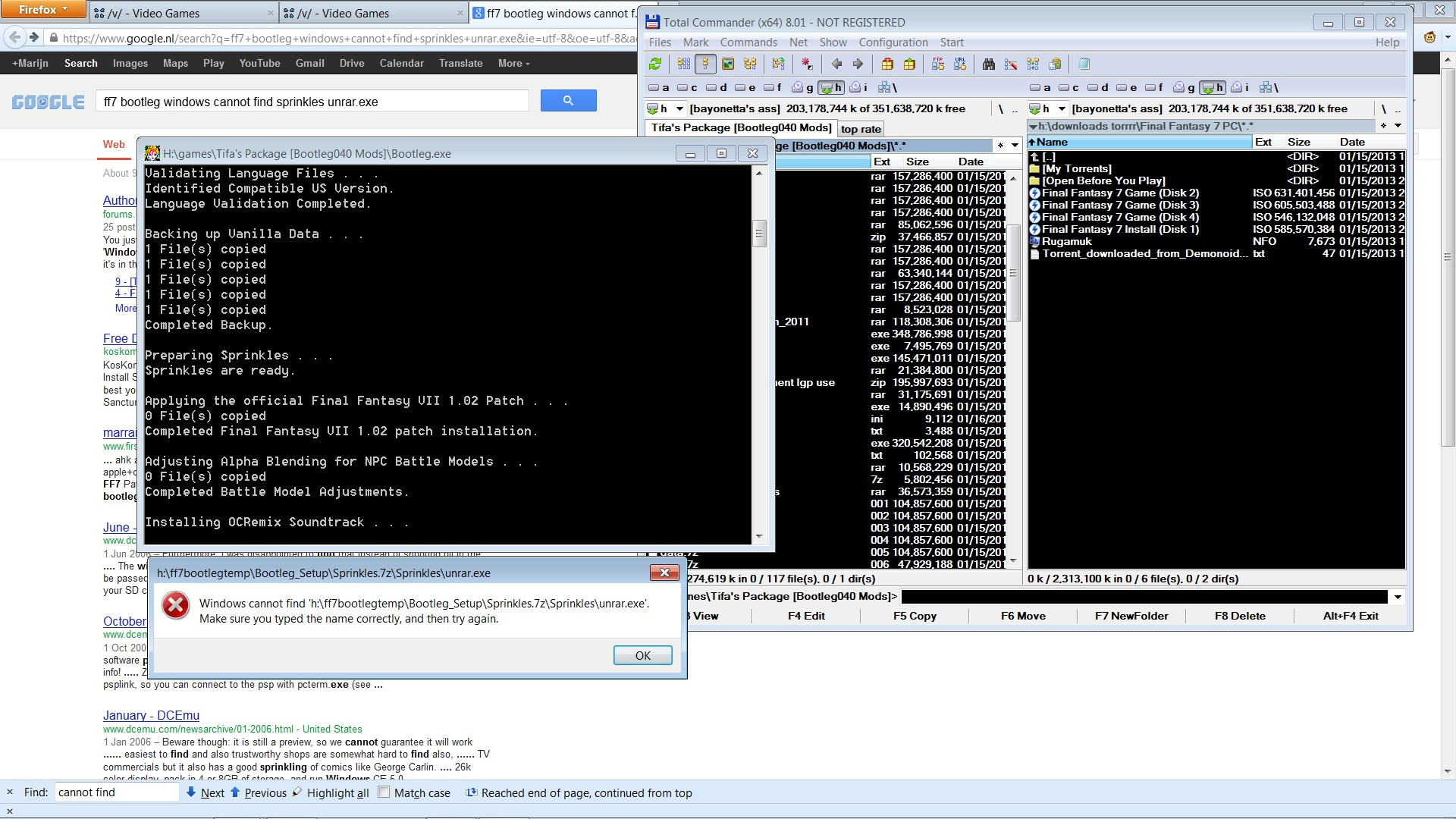
Task: Click the Google search magnifier button
Action: 568,101
